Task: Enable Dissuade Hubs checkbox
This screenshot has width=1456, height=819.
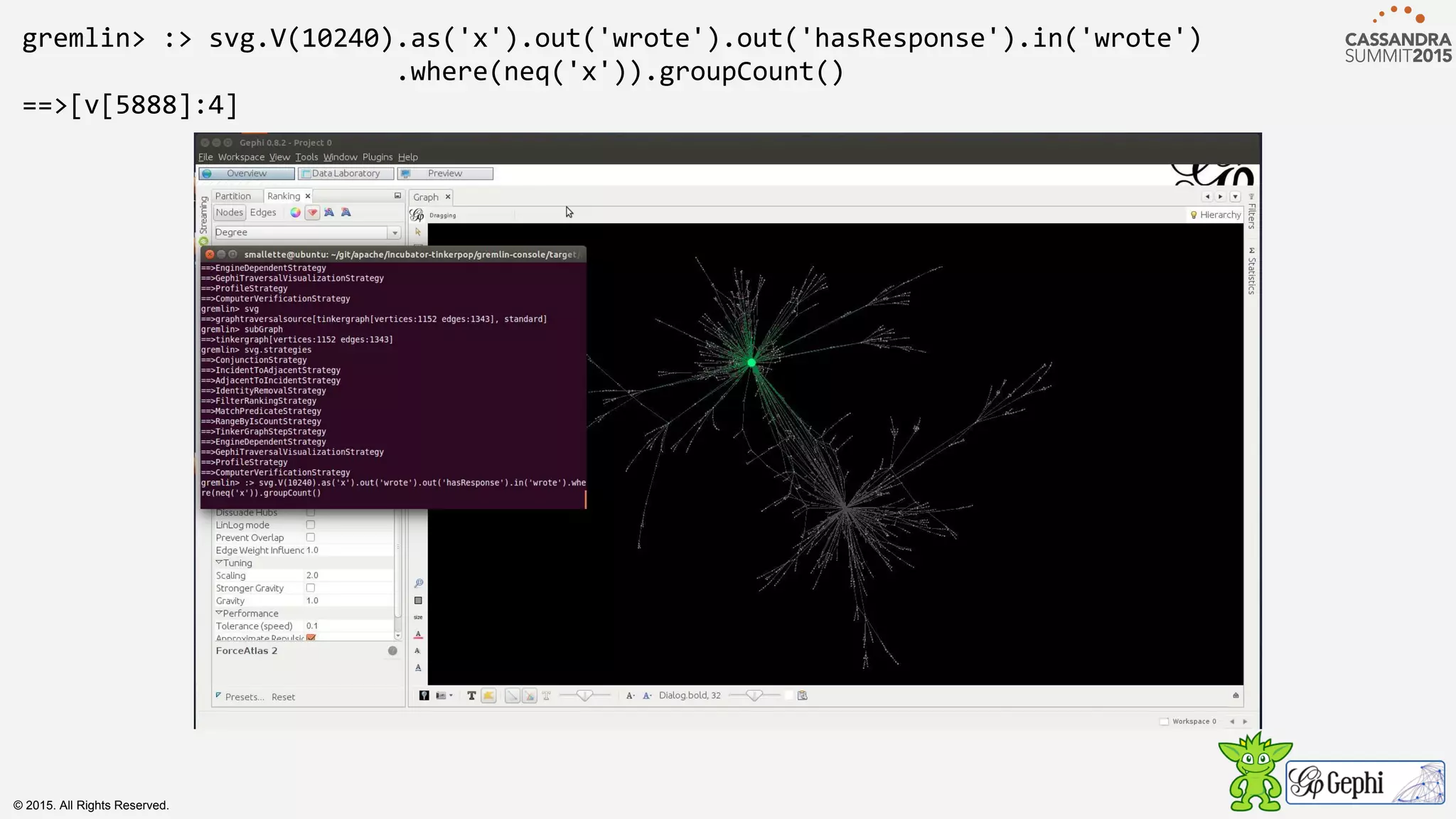Action: [311, 513]
